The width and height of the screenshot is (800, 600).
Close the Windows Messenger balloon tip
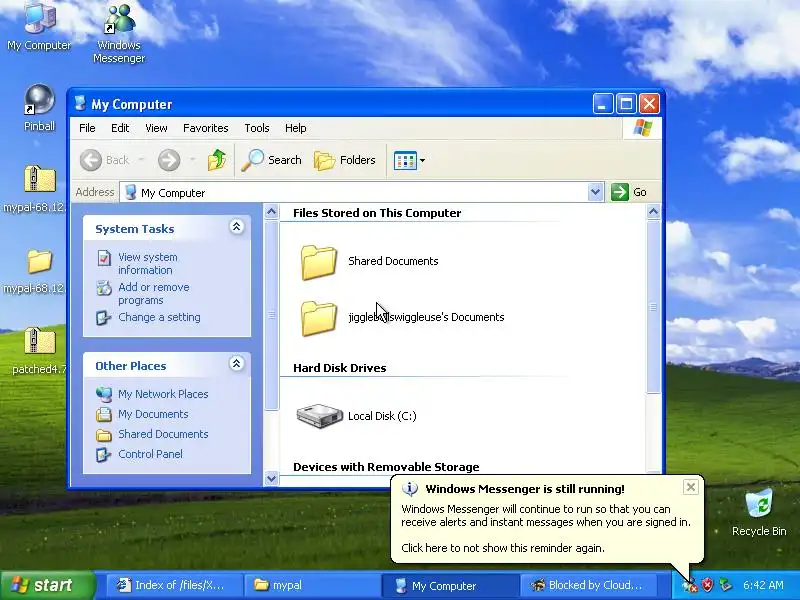pyautogui.click(x=690, y=487)
